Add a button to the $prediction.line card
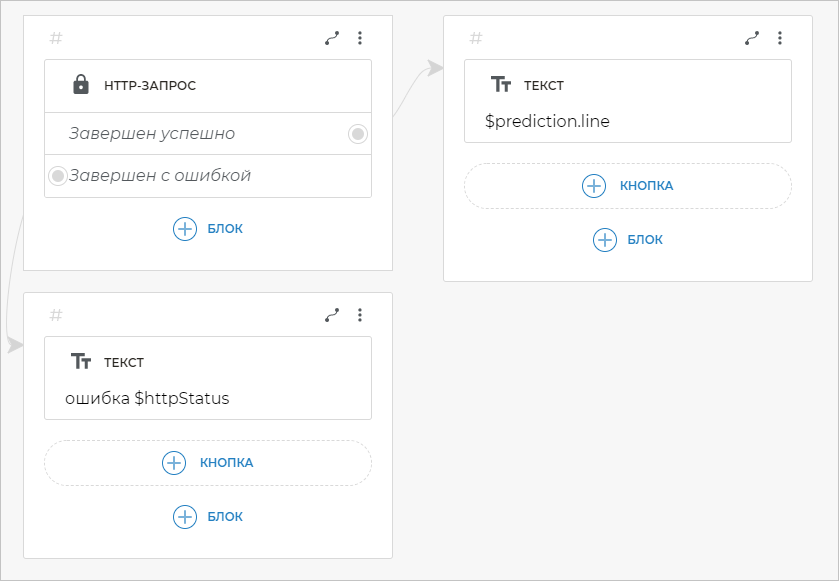Viewport: 839px width, 581px height. [628, 186]
